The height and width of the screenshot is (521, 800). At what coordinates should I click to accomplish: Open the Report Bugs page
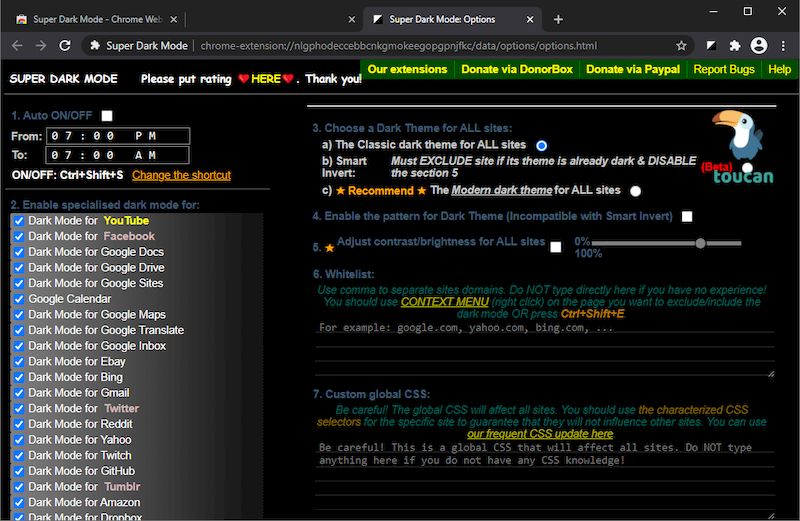[723, 69]
